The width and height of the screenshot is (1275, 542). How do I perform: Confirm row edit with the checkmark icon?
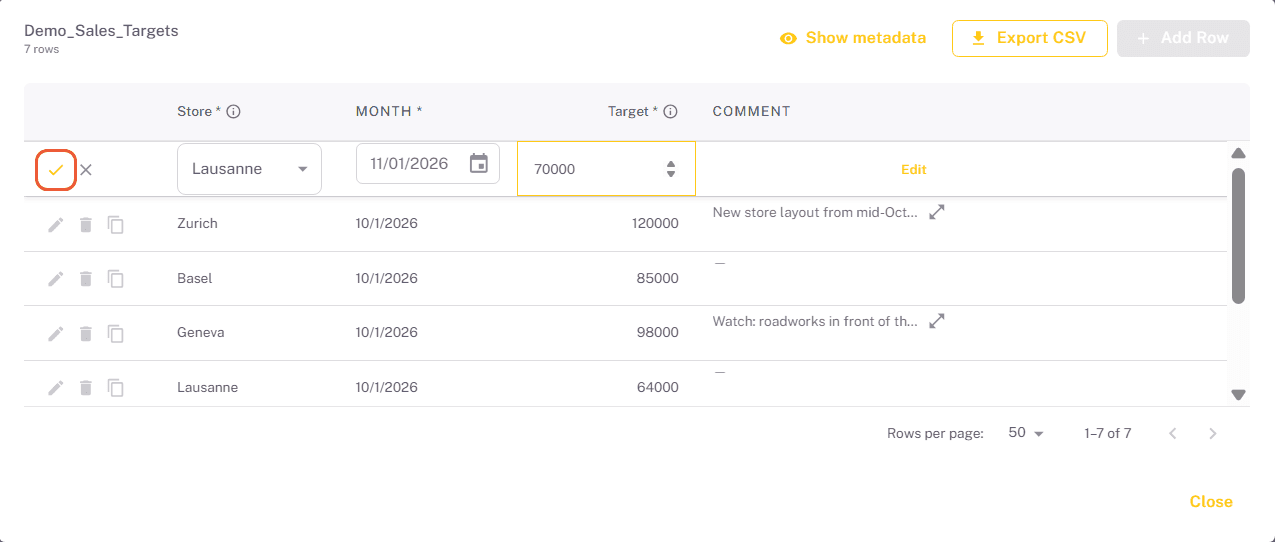point(56,170)
